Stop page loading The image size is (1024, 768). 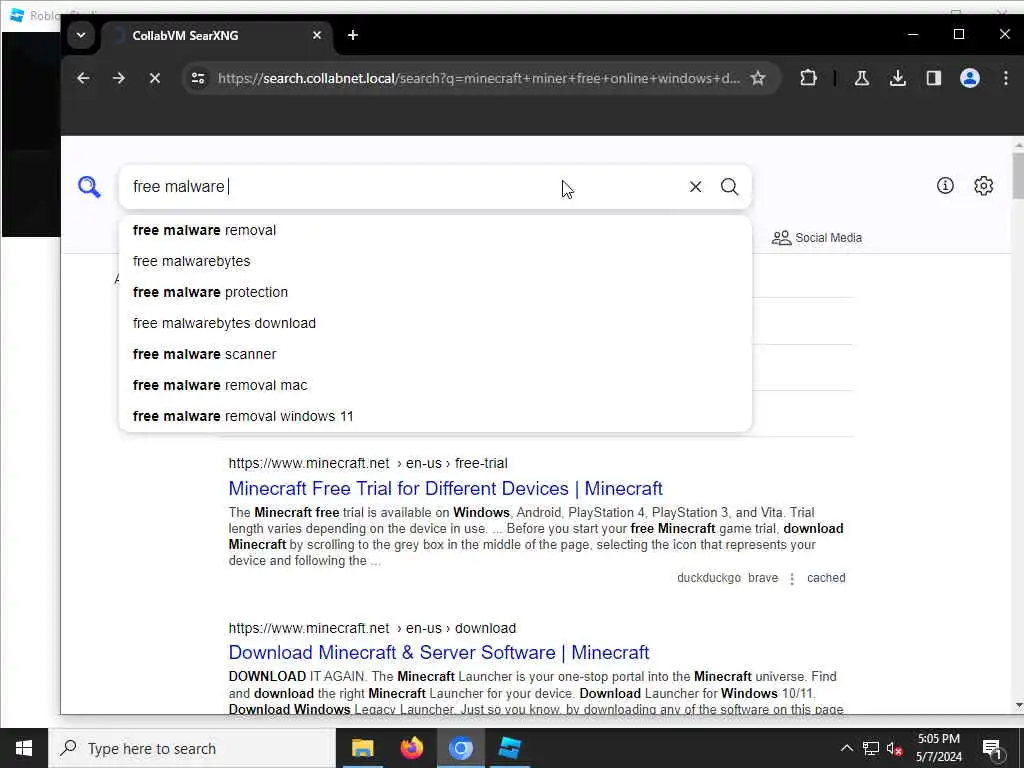[x=155, y=78]
